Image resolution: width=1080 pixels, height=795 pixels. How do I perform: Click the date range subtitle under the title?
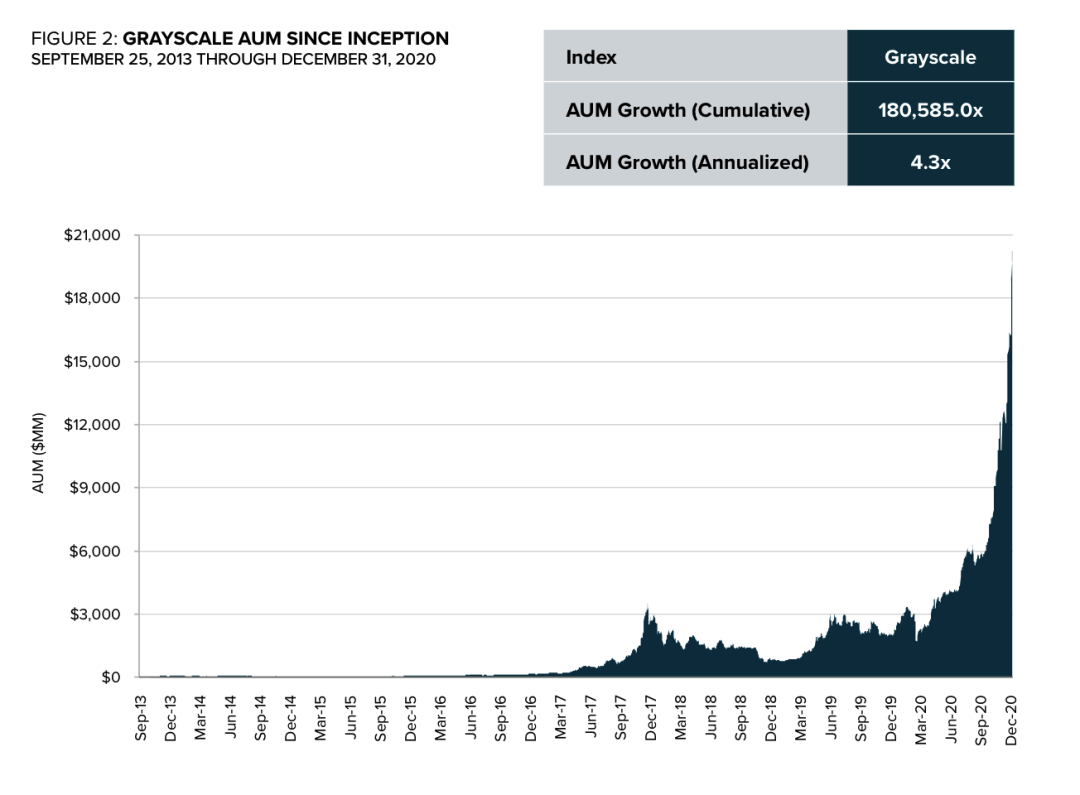point(233,59)
